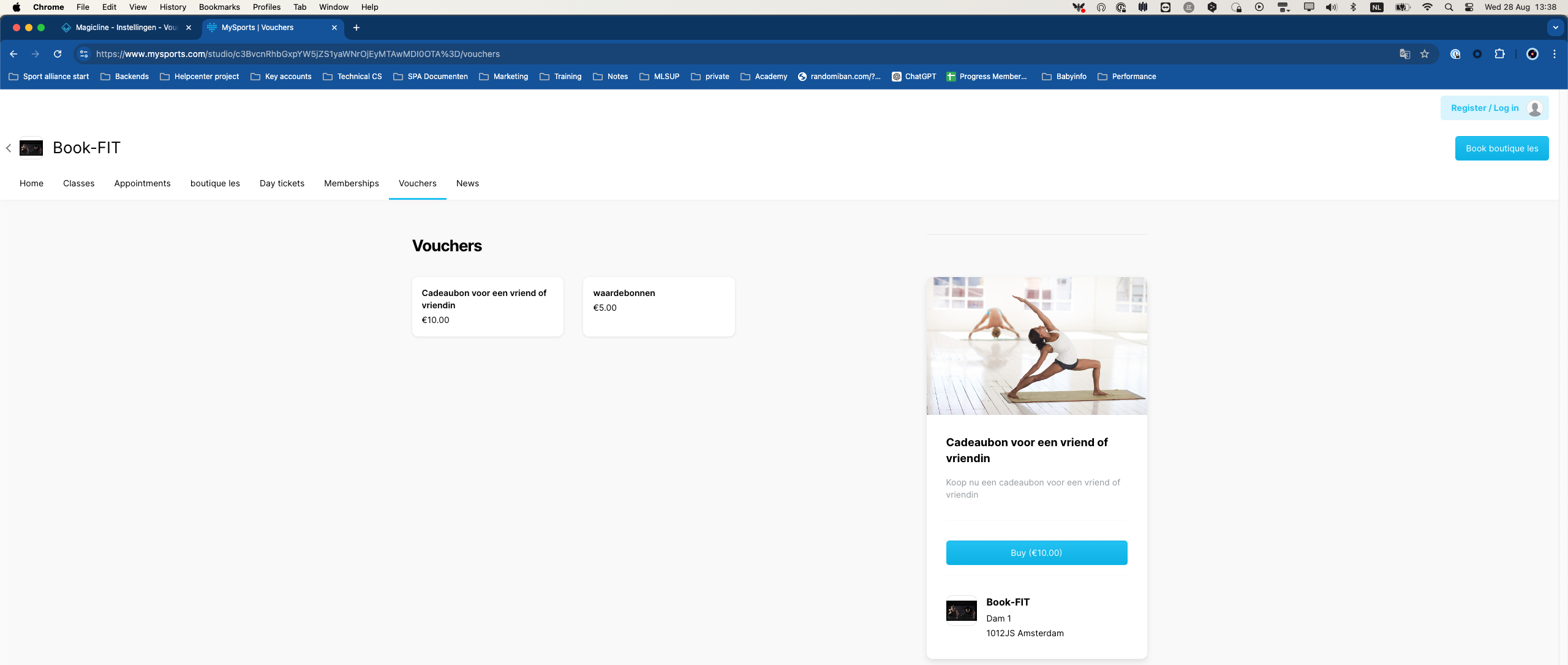Screen dimensions: 1568x665
Task: Select the Cadeaubon voor een vriend voucher card
Action: pos(488,306)
